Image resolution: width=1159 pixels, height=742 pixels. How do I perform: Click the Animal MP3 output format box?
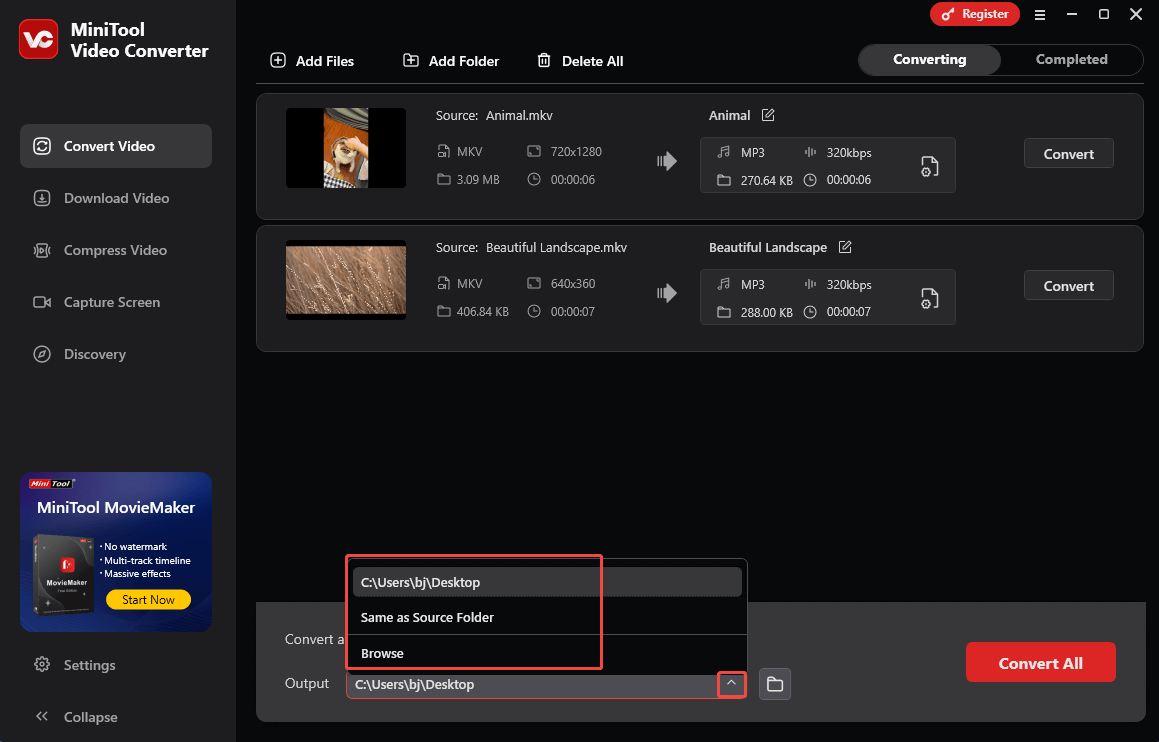click(x=828, y=166)
